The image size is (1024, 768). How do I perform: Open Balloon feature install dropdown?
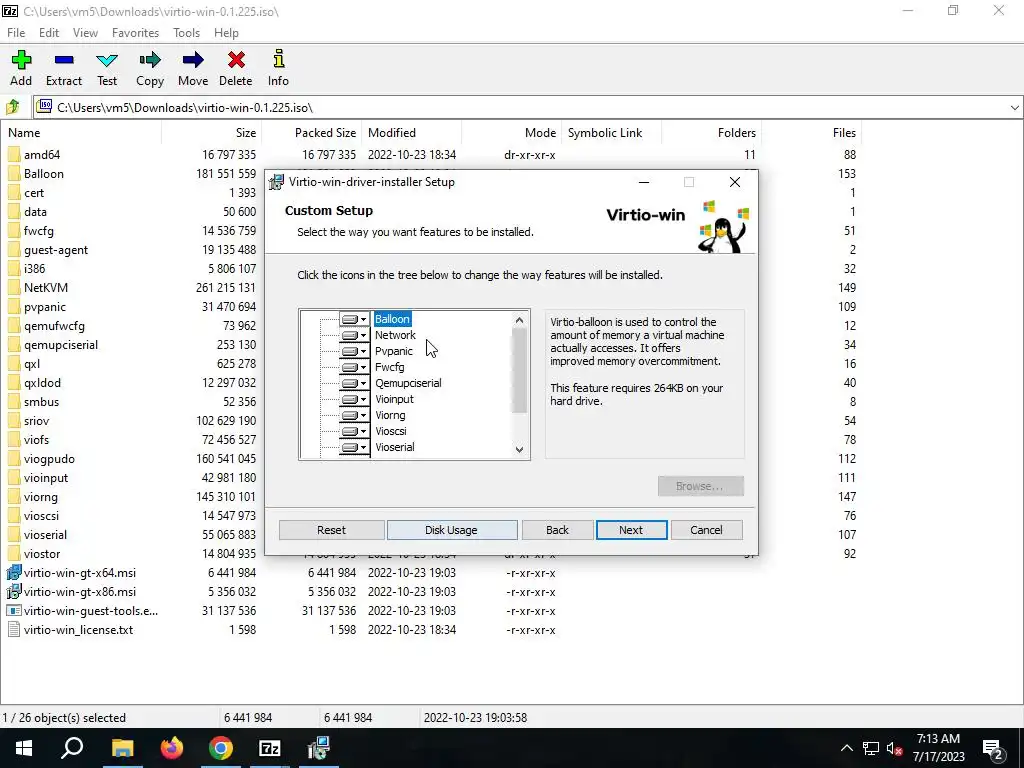click(x=354, y=319)
